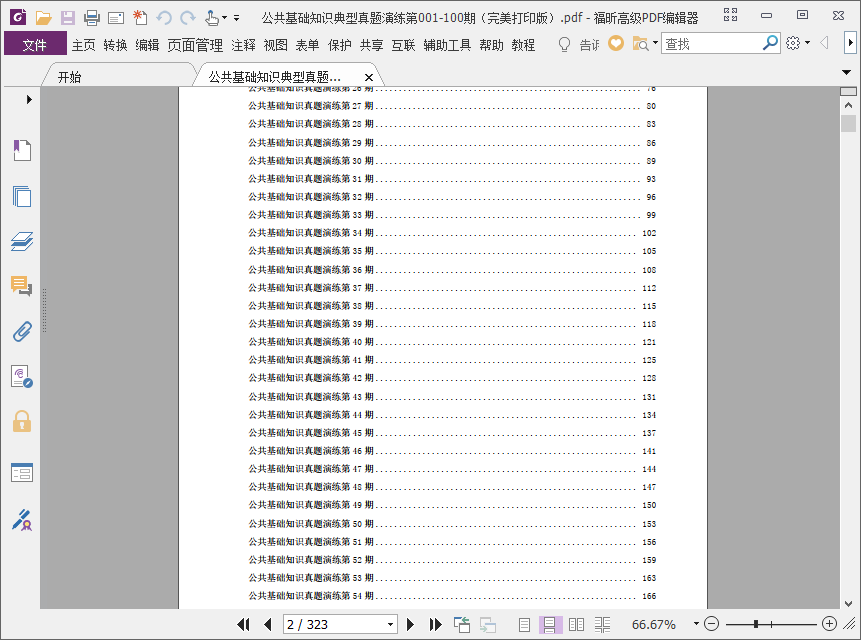This screenshot has width=861, height=640.
Task: Go to the next page
Action: pyautogui.click(x=410, y=624)
